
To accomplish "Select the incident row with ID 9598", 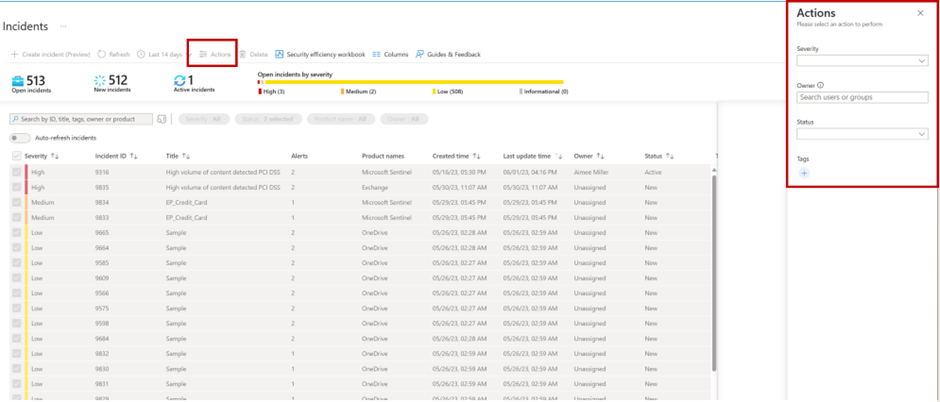I will 361,323.
